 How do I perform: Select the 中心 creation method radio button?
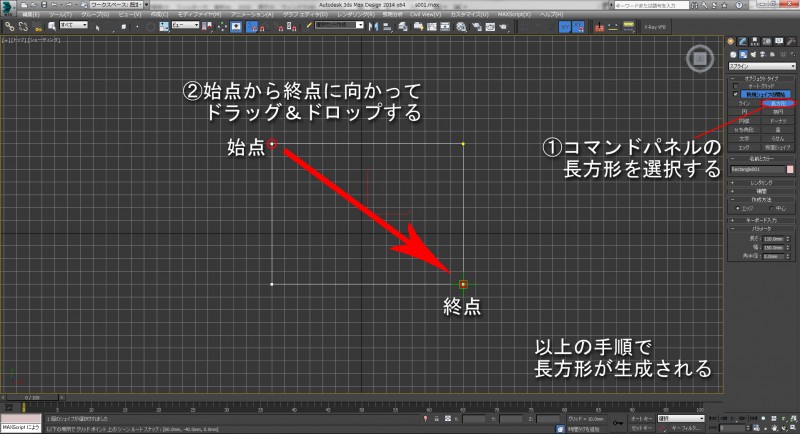[x=770, y=208]
